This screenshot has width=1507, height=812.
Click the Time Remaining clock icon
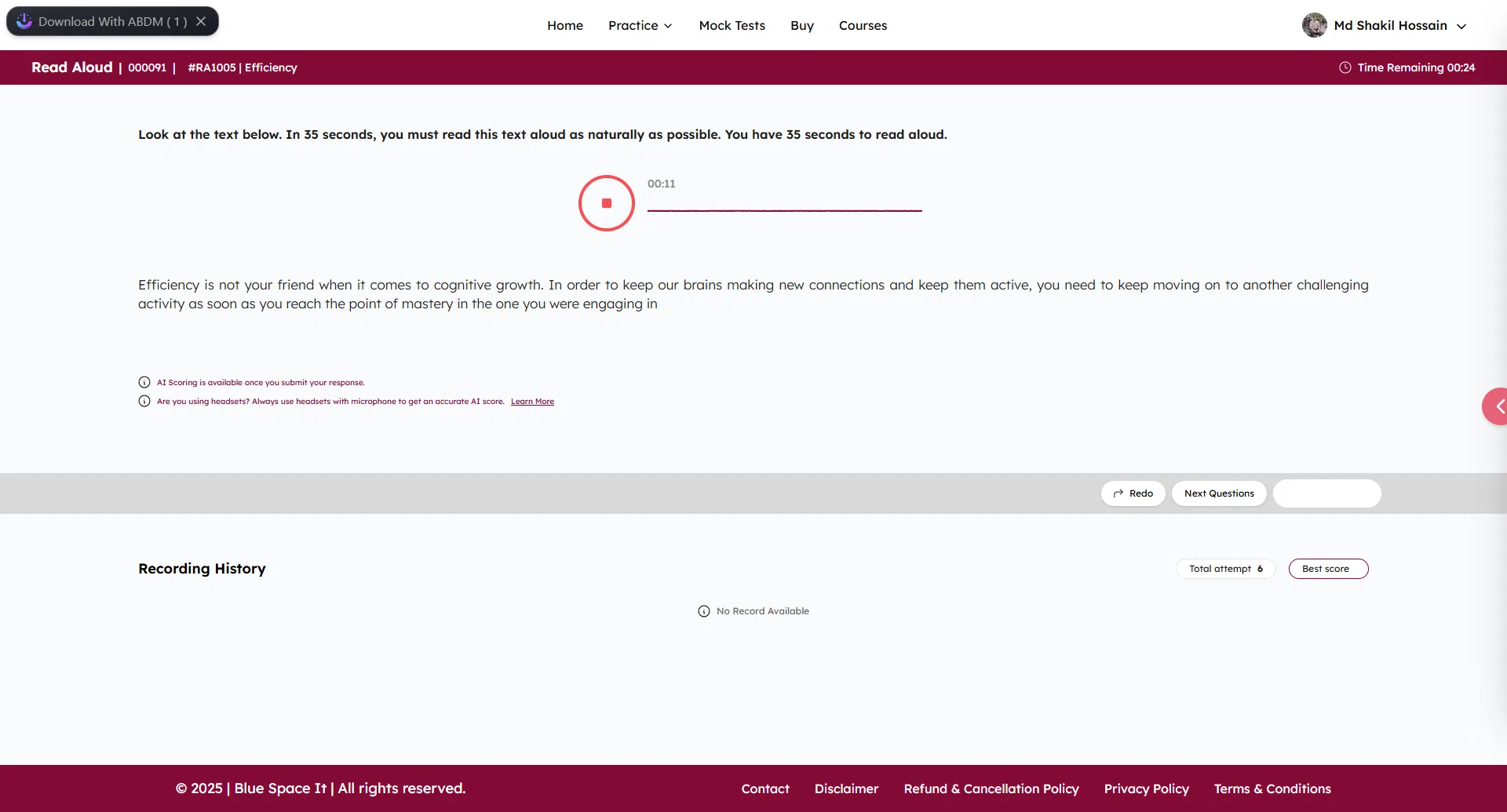tap(1345, 67)
